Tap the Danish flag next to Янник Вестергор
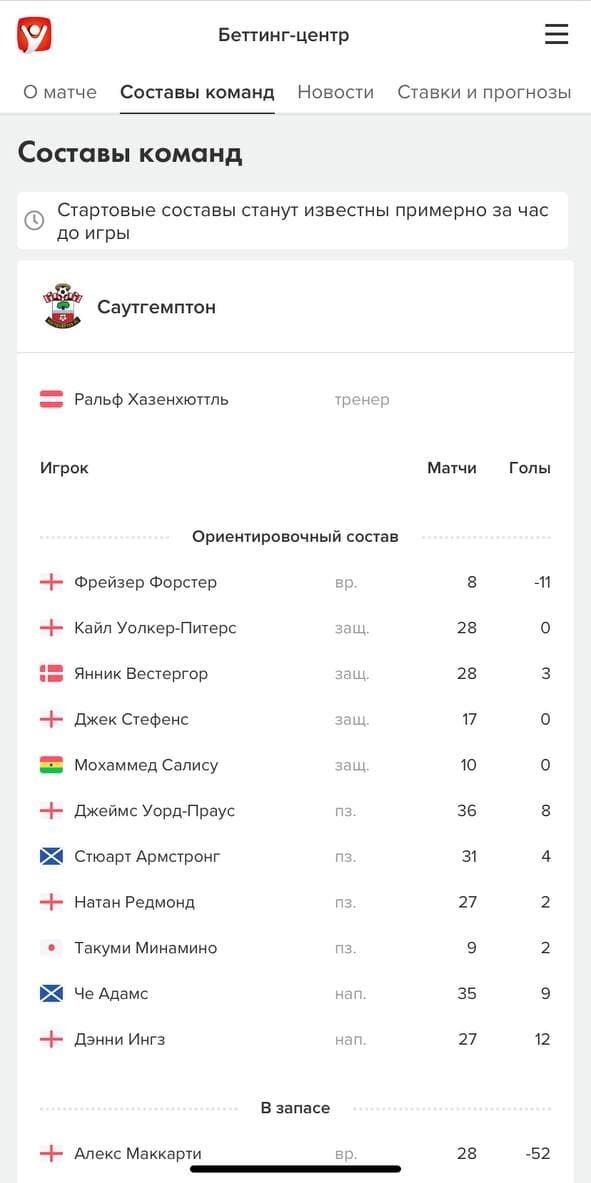Screen dimensions: 591x1183 (x=51, y=674)
